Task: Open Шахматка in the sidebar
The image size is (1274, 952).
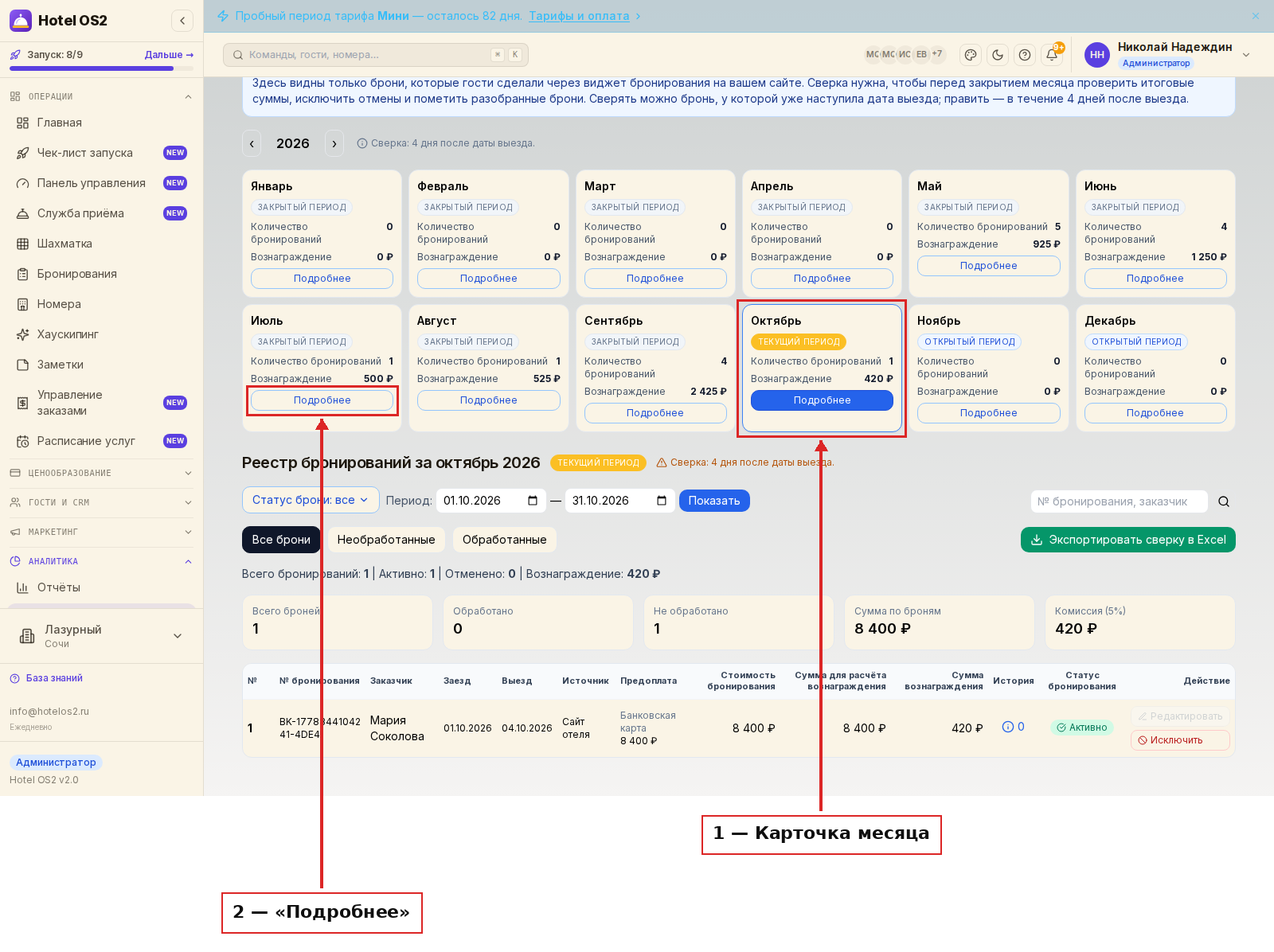Action: tap(102, 244)
